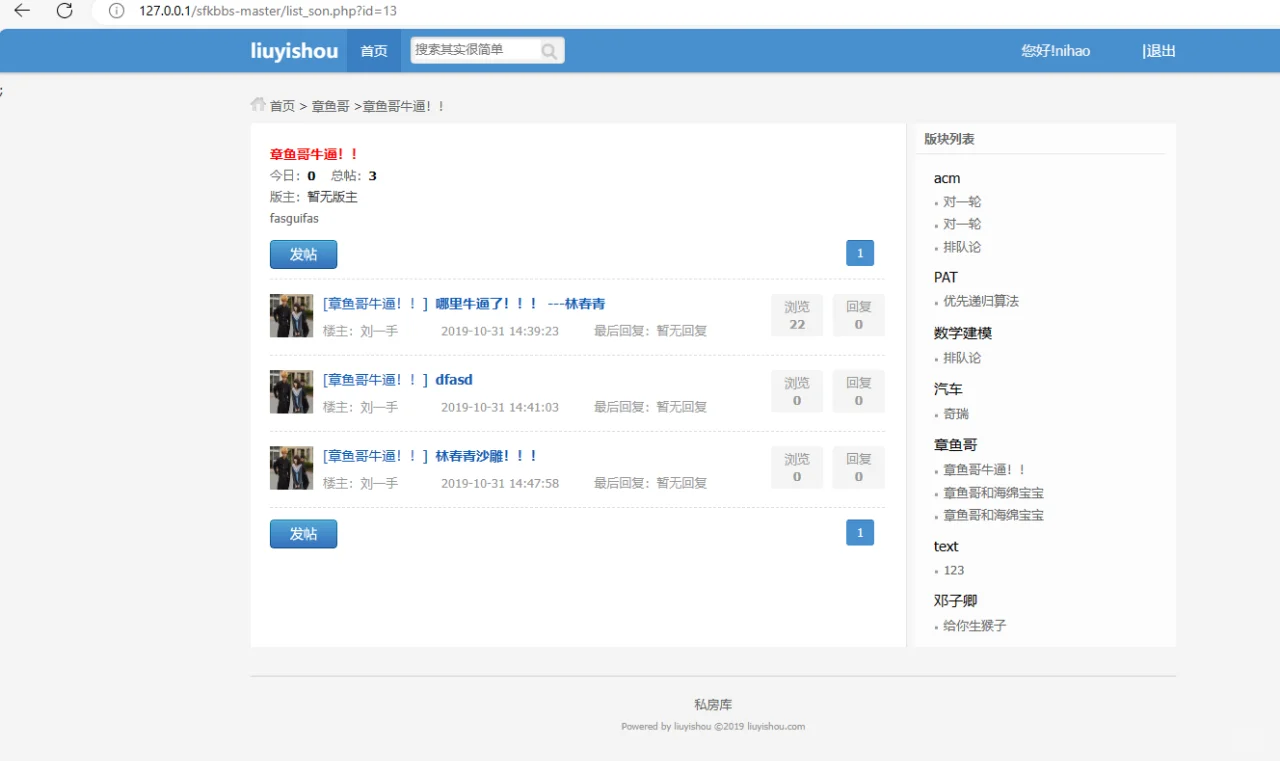Click the first poster's avatar thumbnail
Image resolution: width=1280 pixels, height=761 pixels.
click(290, 315)
